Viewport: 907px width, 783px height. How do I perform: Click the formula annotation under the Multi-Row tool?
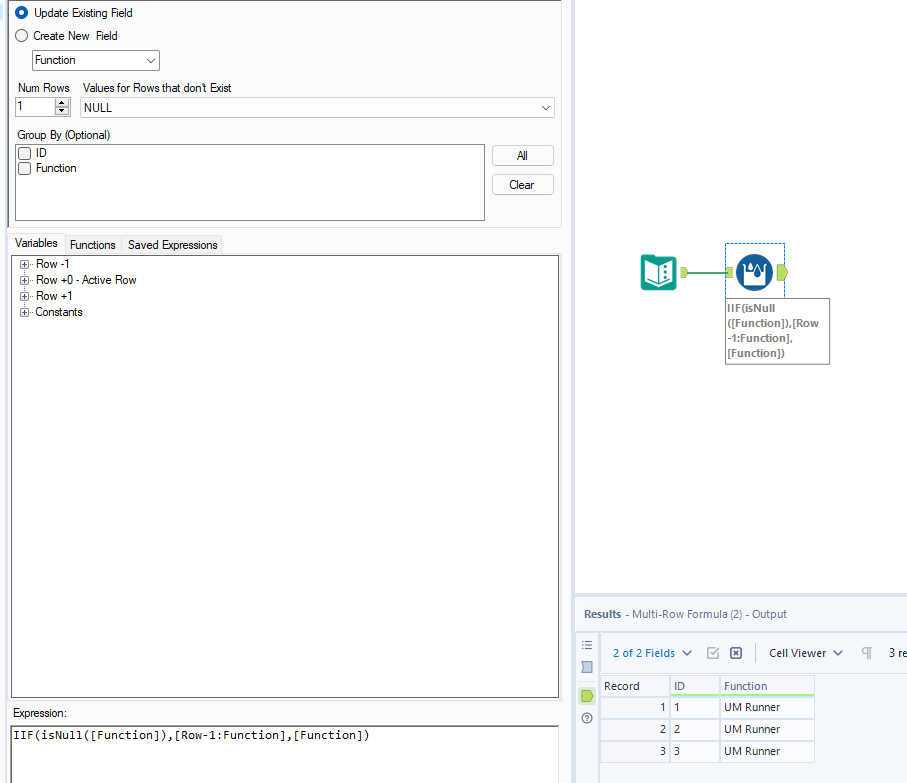click(x=777, y=331)
